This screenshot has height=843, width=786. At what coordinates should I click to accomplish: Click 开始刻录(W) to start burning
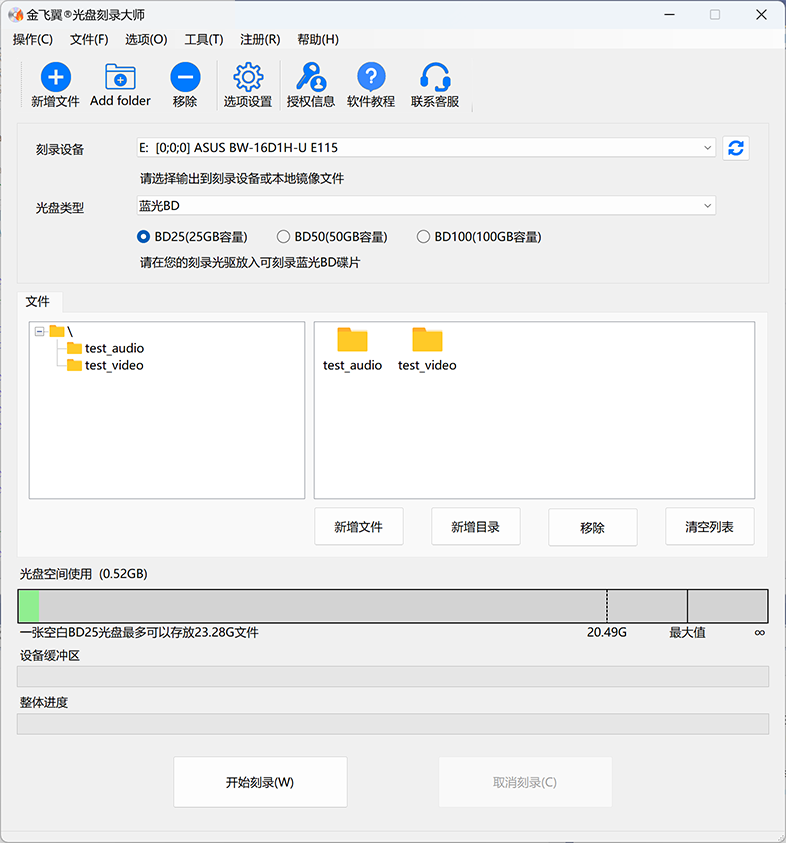coord(260,782)
